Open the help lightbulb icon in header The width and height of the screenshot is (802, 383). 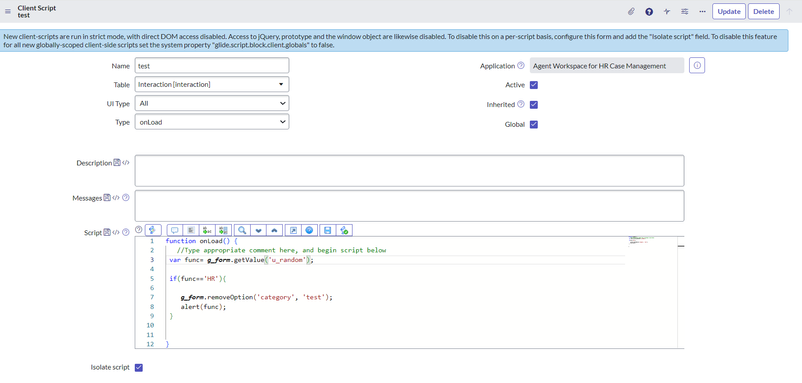click(649, 11)
